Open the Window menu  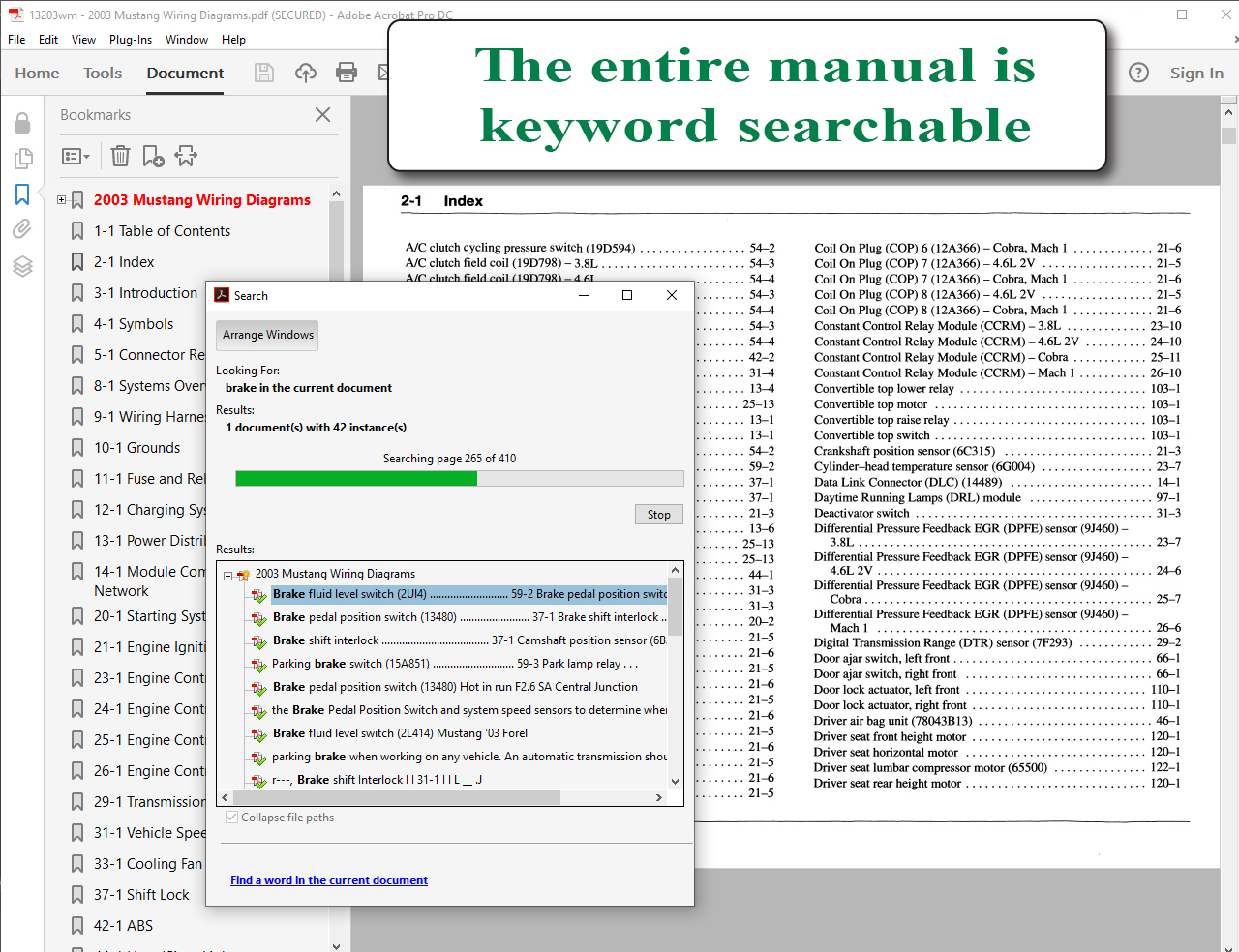coord(187,40)
